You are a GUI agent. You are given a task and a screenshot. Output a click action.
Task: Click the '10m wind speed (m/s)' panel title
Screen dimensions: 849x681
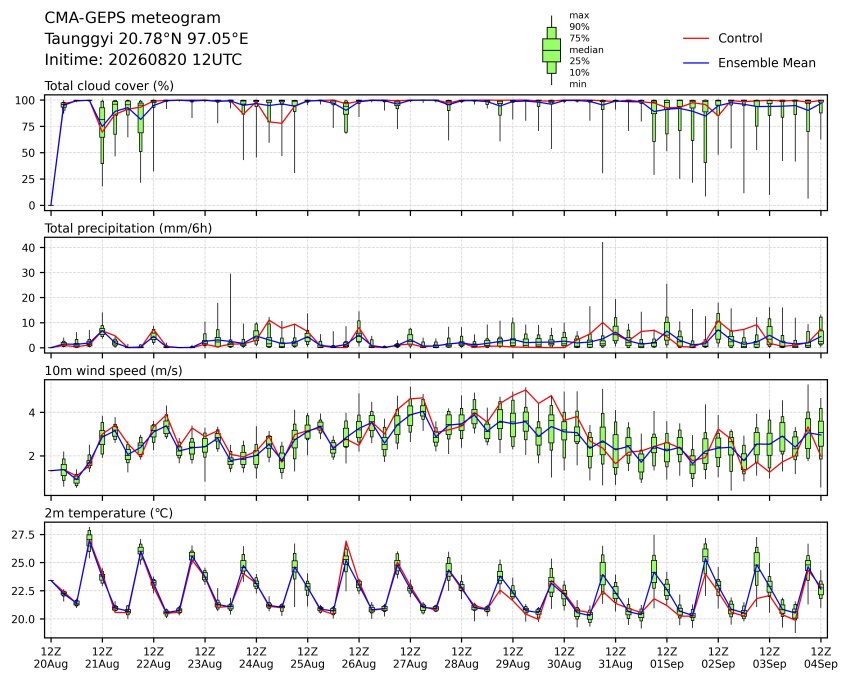[113, 371]
